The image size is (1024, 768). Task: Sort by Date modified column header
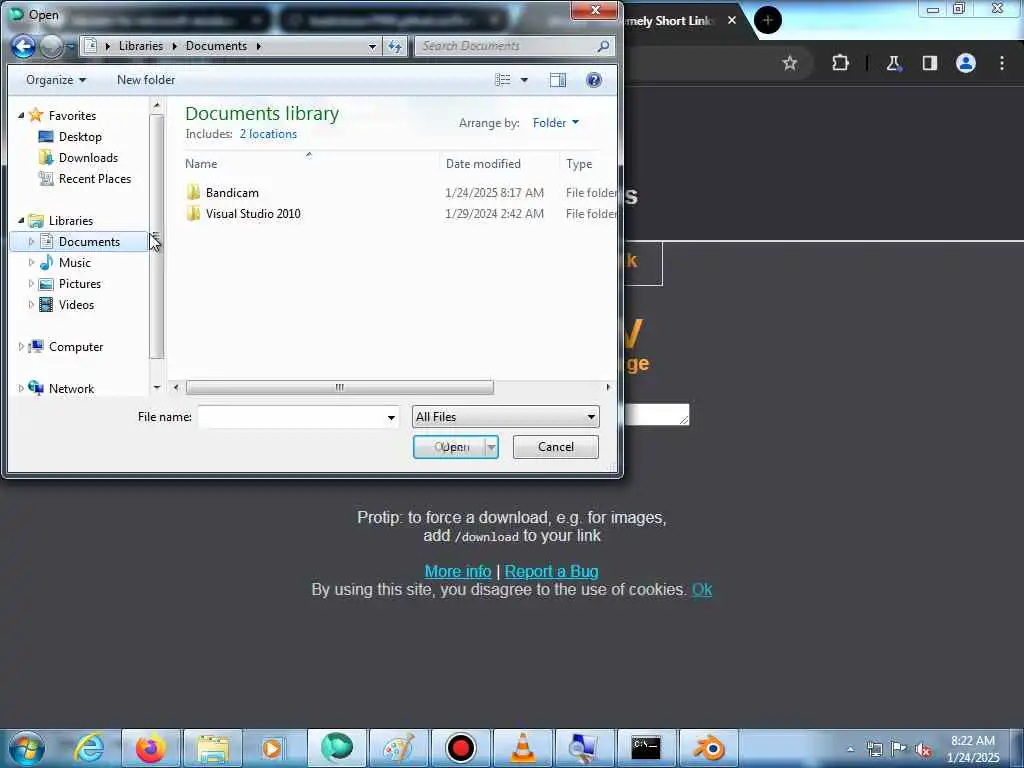point(499,164)
